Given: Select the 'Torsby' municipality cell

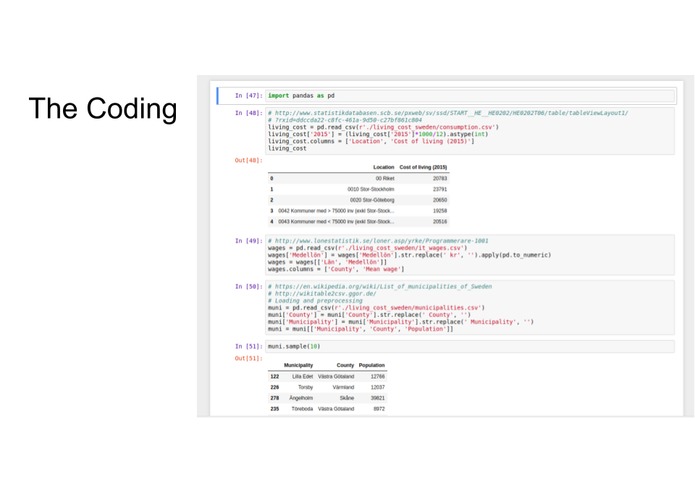Looking at the screenshot, I should (305, 387).
